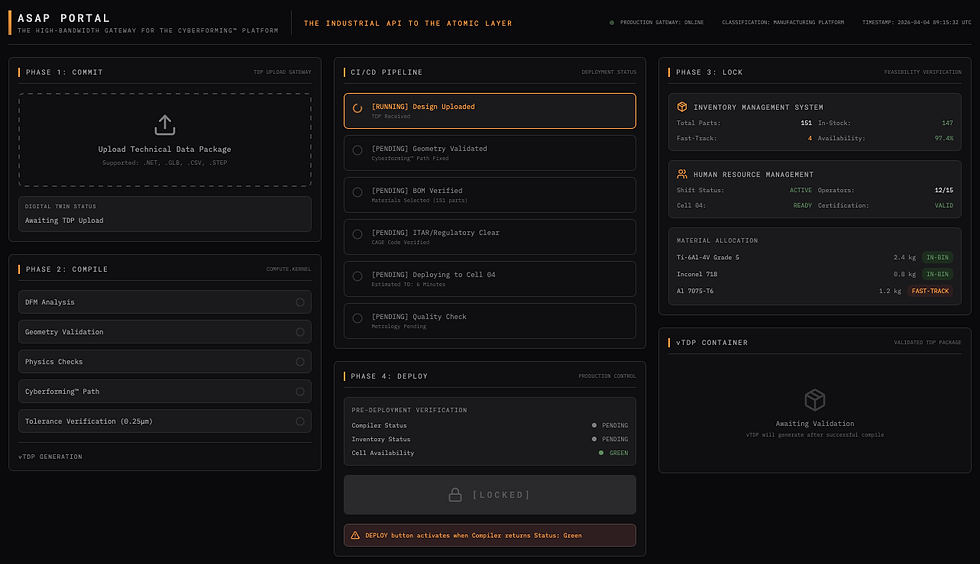Click the Cell 04 READY value
Screen dimensions: 980x564
802,205
